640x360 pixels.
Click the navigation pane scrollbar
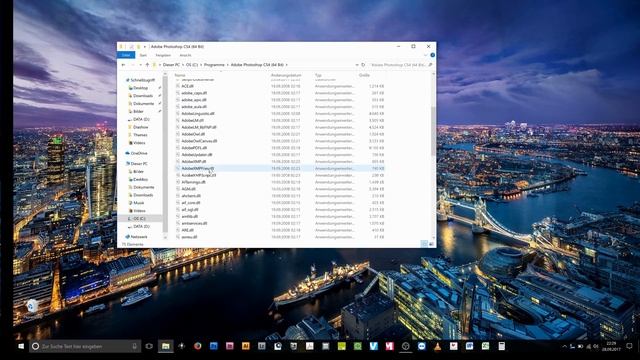(165, 155)
